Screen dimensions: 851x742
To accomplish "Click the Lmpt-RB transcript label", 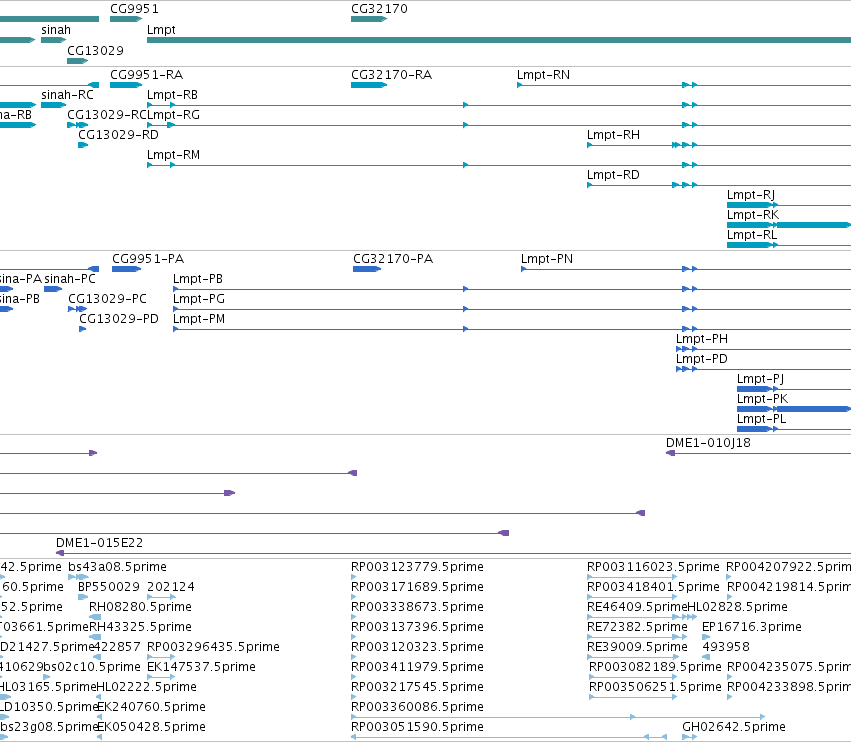I will [x=173, y=95].
